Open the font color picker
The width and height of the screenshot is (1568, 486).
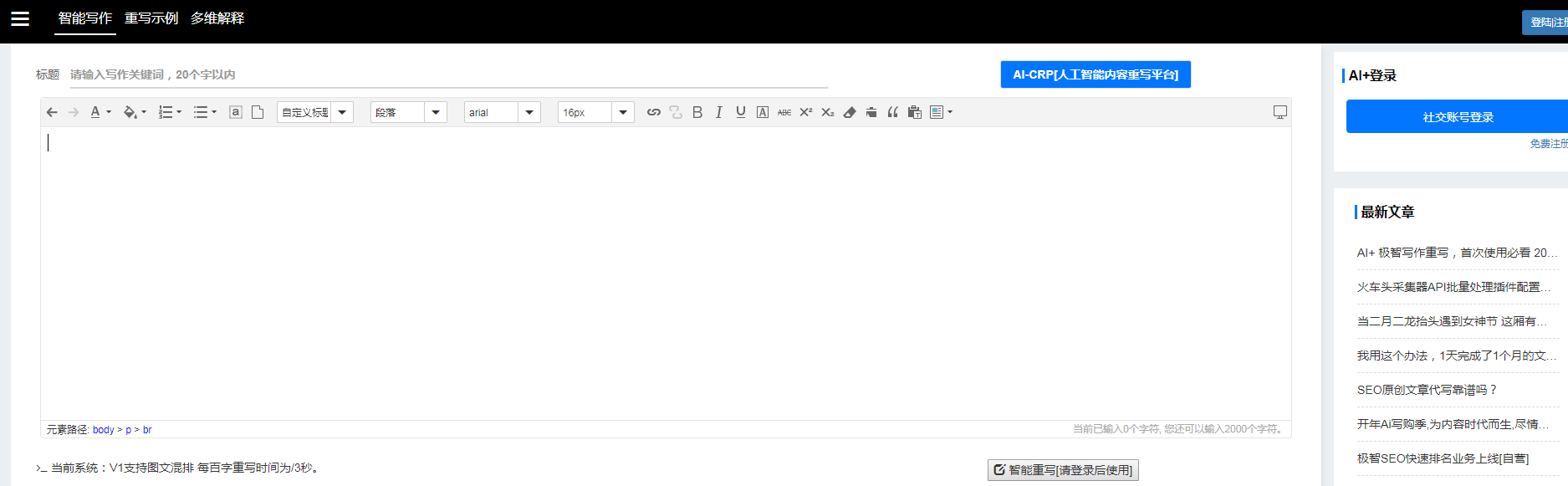(x=95, y=112)
